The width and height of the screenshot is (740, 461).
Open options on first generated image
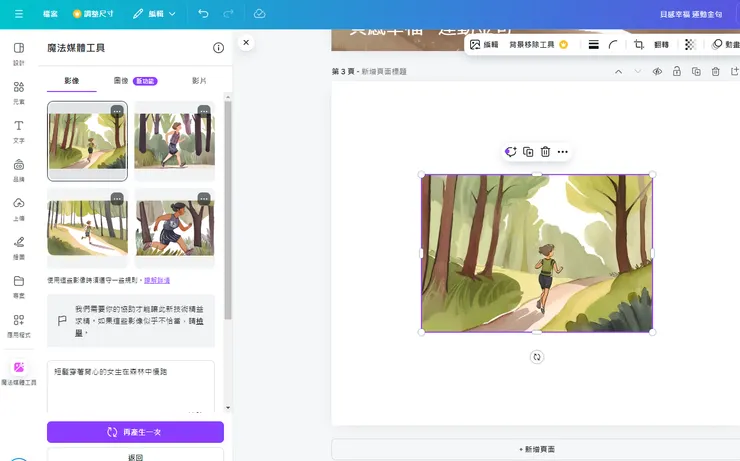[117, 111]
